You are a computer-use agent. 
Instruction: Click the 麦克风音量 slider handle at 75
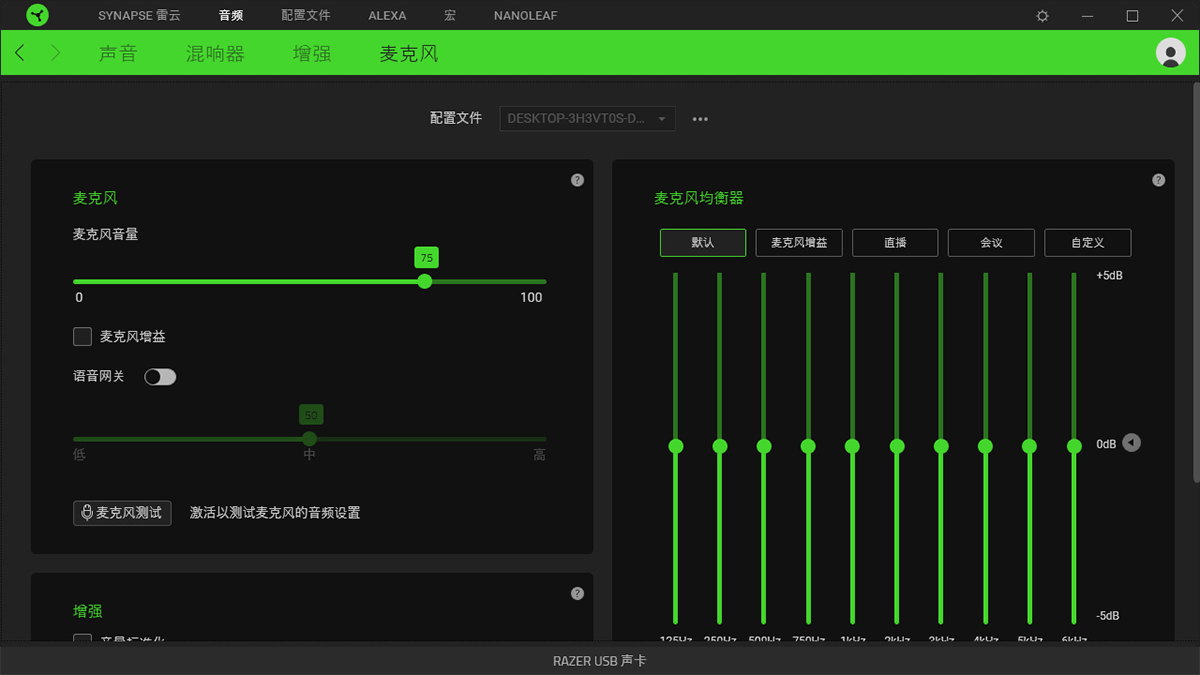click(x=425, y=282)
